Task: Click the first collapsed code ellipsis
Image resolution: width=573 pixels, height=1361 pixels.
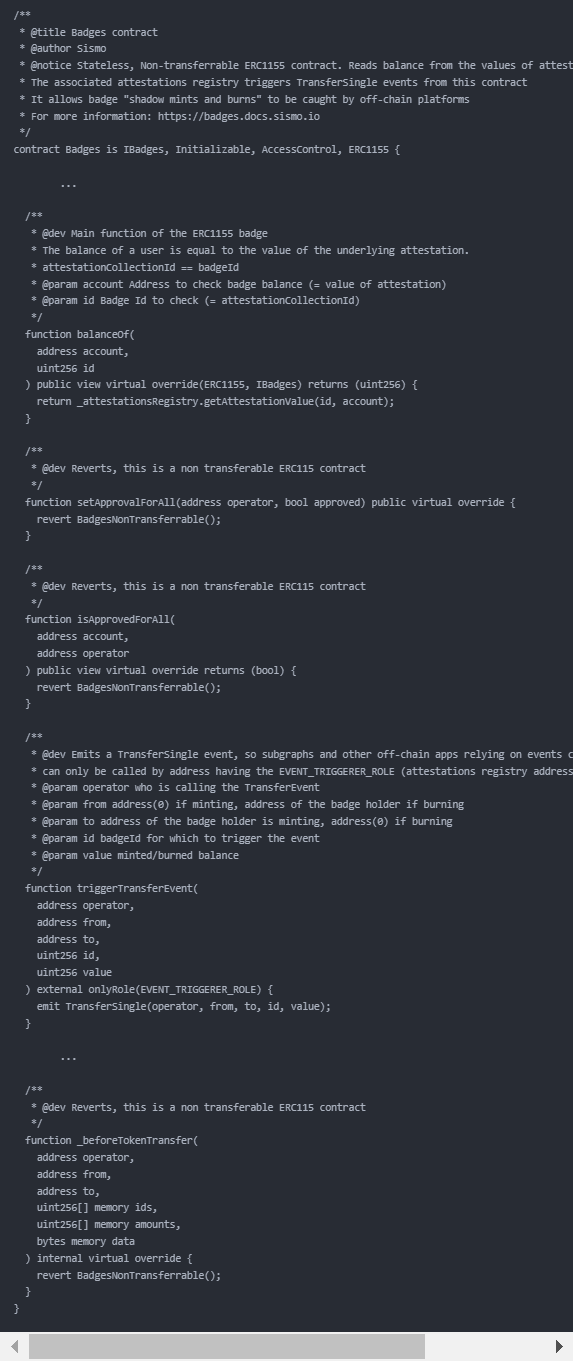Action: [x=68, y=185]
